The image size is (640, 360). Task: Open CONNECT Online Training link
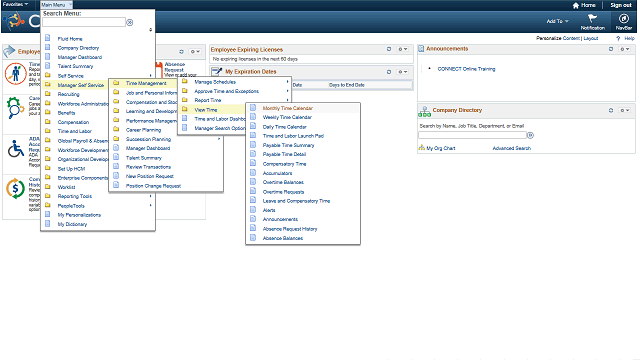(x=466, y=69)
